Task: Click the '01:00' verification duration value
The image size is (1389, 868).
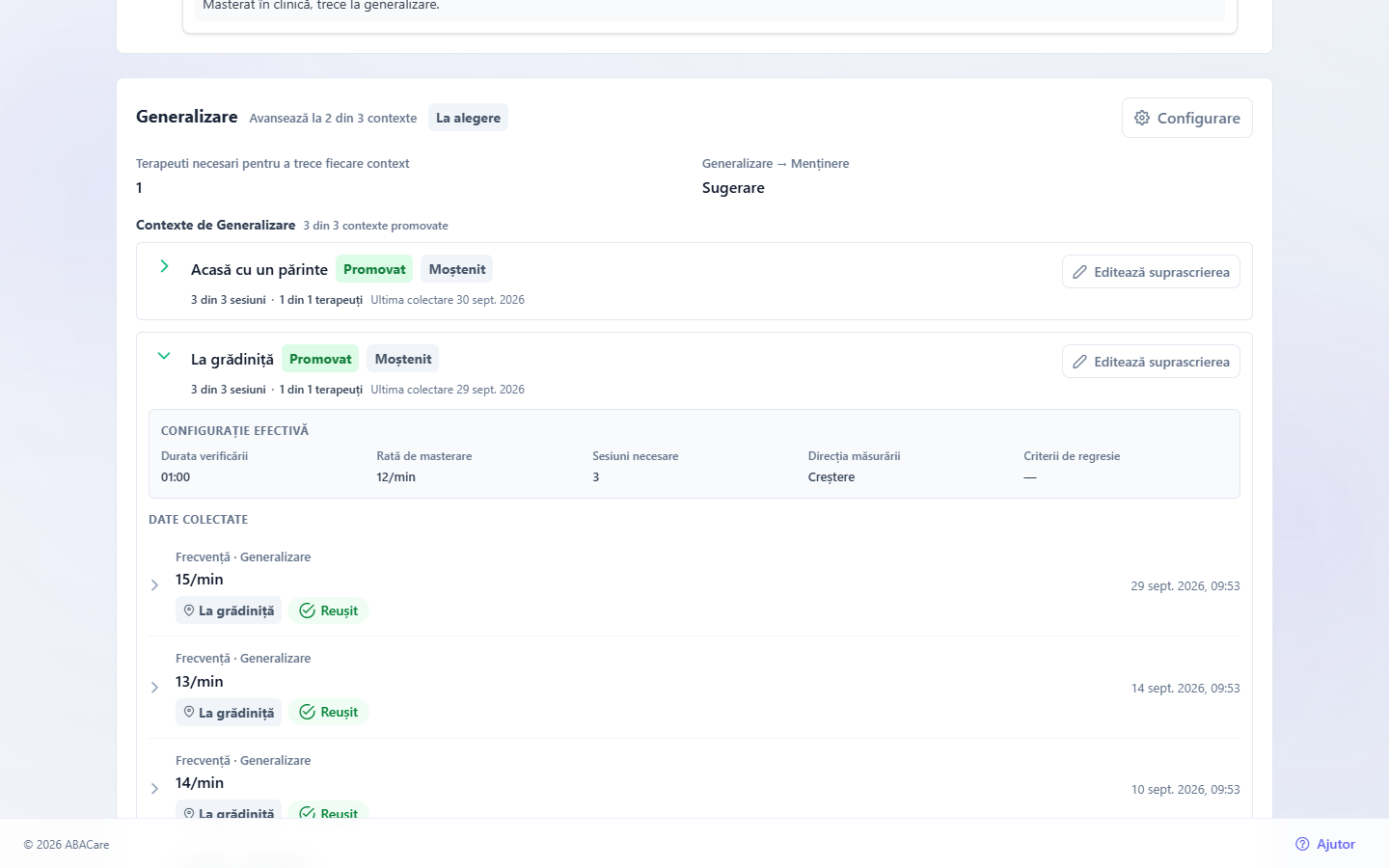Action: tap(176, 477)
